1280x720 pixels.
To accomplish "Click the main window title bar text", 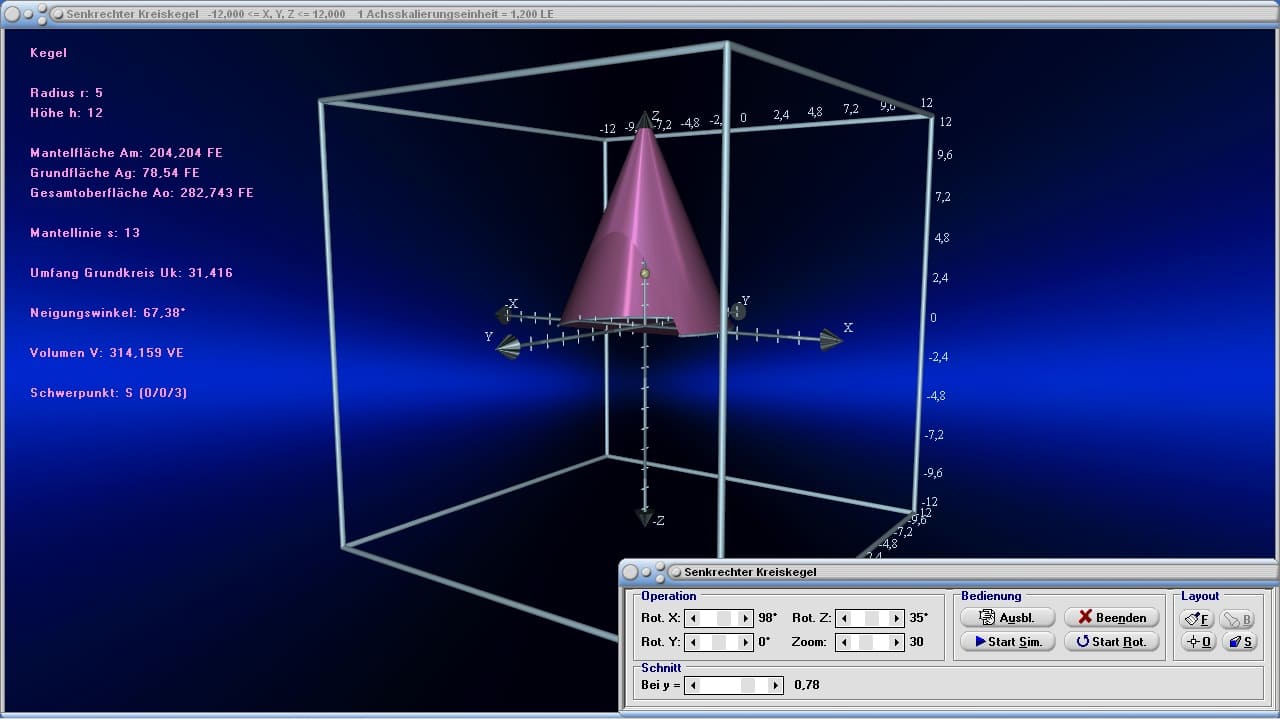I will point(310,14).
